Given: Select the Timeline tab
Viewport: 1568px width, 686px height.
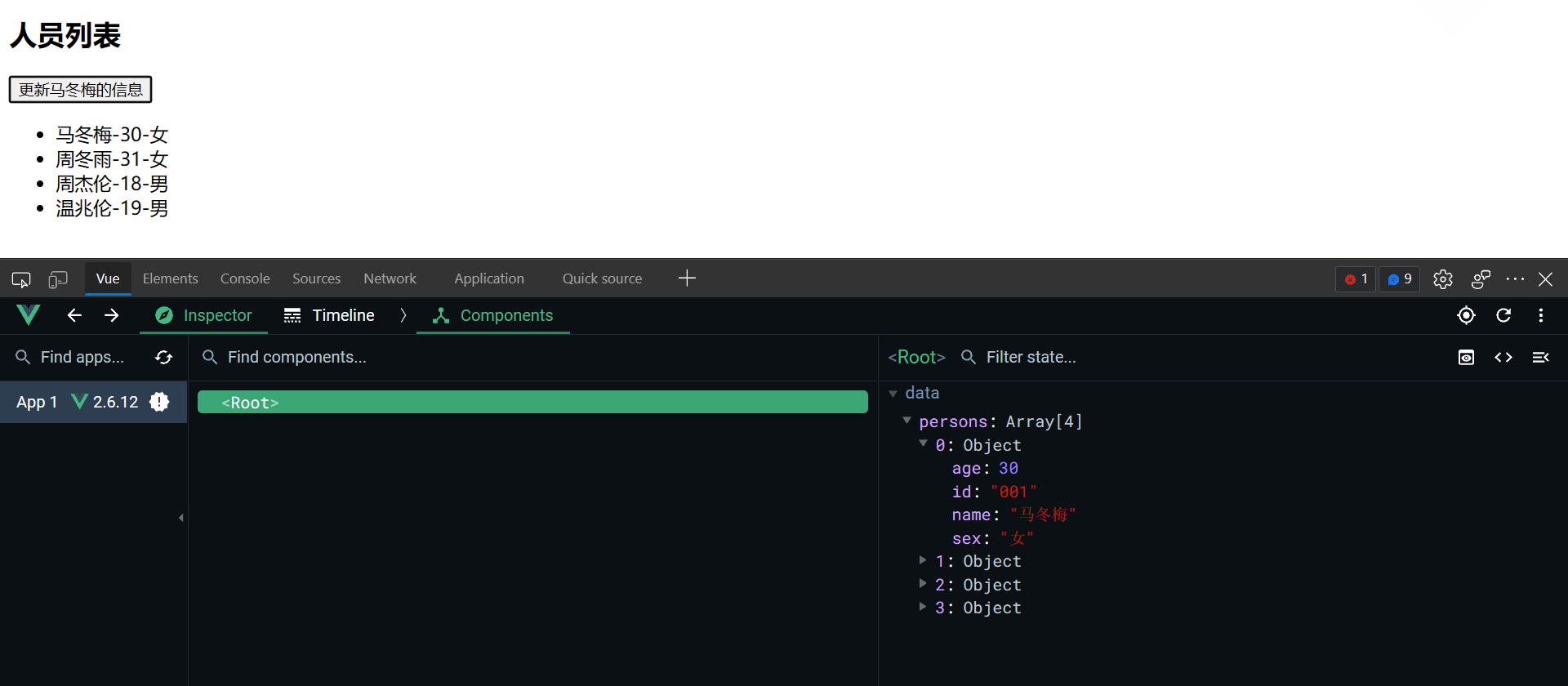Looking at the screenshot, I should [x=329, y=315].
